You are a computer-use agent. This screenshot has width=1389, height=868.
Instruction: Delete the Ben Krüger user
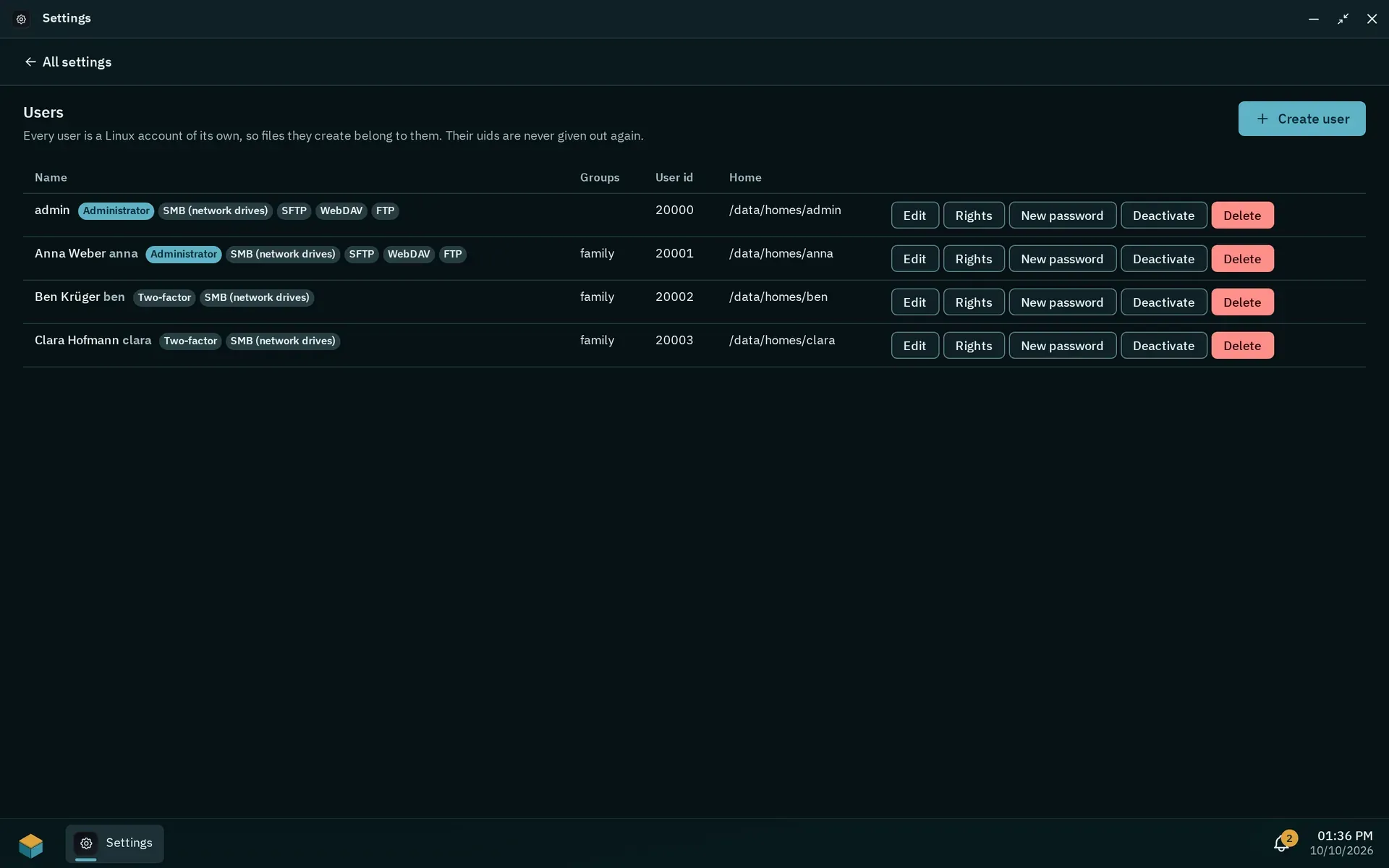tap(1242, 302)
